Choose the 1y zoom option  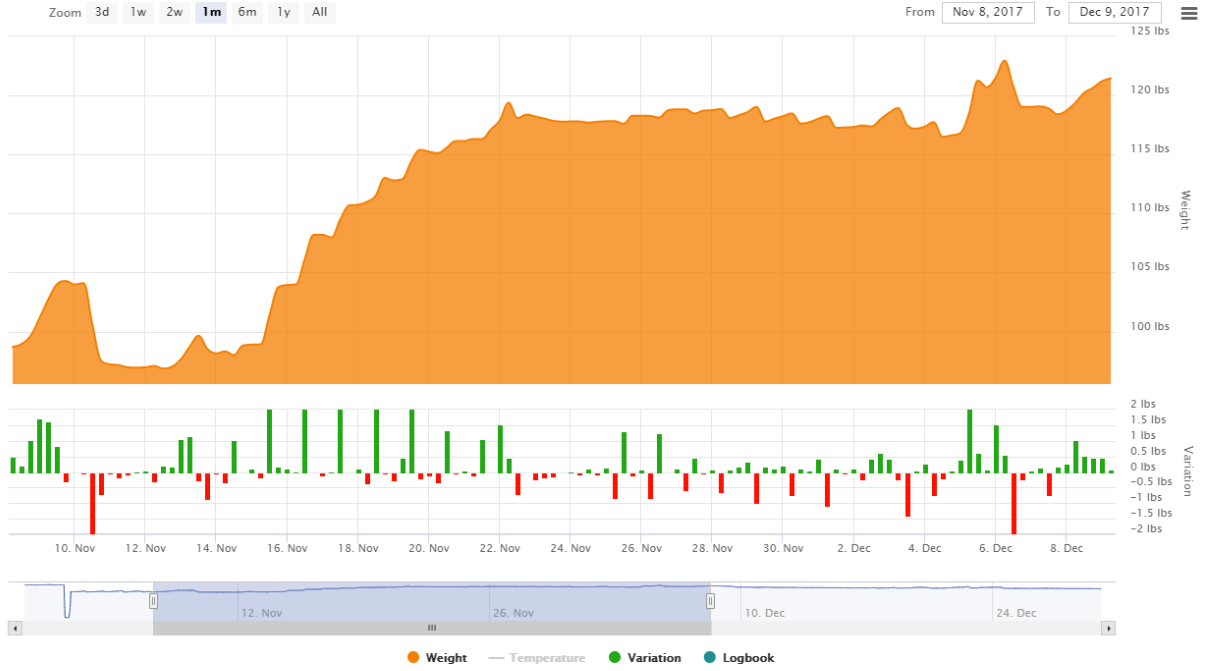(283, 13)
